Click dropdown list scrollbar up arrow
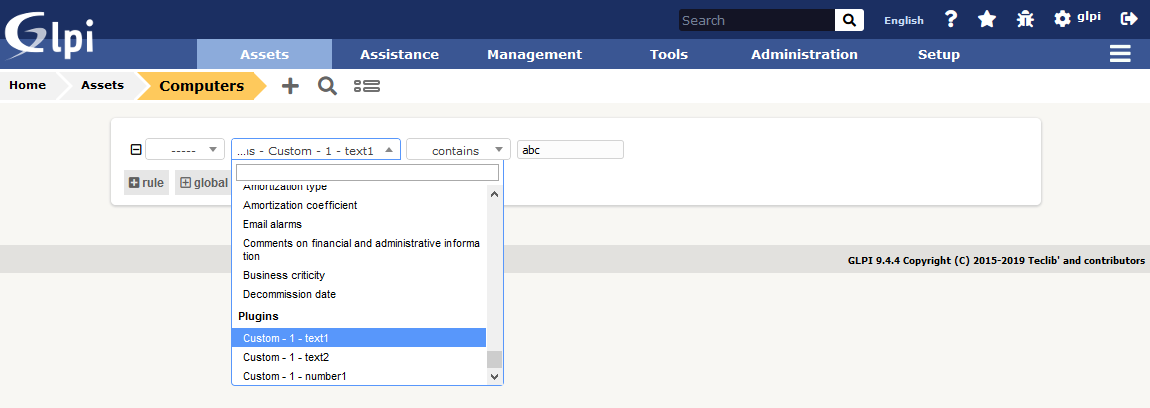The height and width of the screenshot is (408, 1150). click(x=494, y=194)
